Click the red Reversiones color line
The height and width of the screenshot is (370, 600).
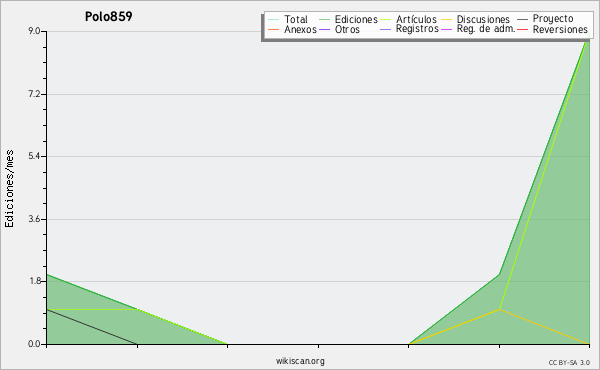pos(522,30)
